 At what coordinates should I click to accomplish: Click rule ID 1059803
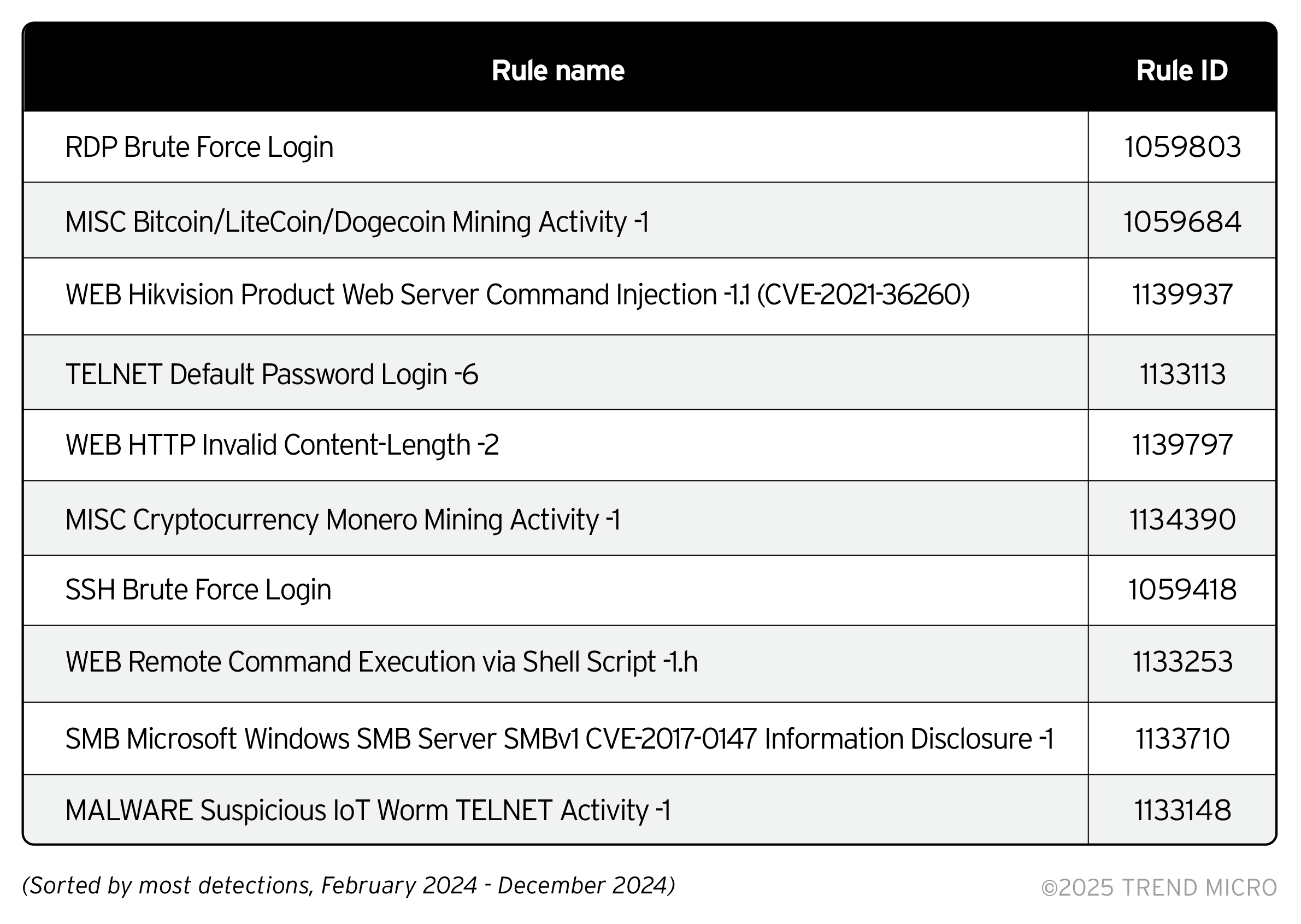pos(1181,147)
